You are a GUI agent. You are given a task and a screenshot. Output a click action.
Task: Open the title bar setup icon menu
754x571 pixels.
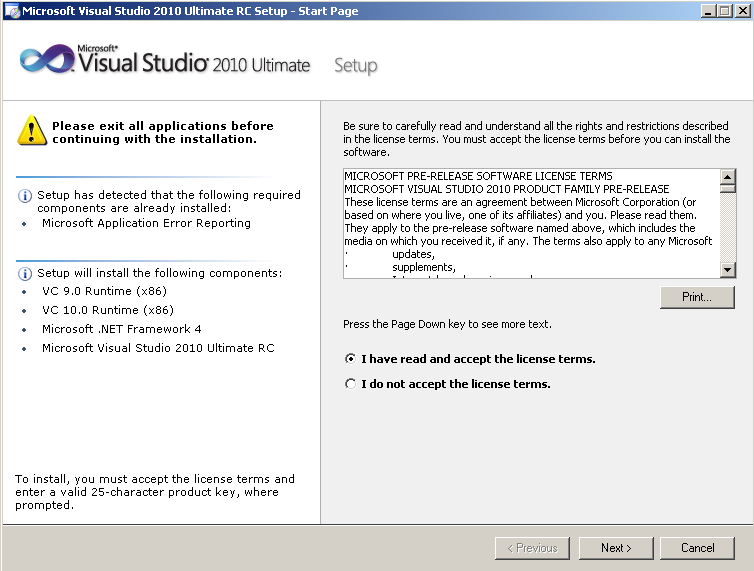point(13,11)
